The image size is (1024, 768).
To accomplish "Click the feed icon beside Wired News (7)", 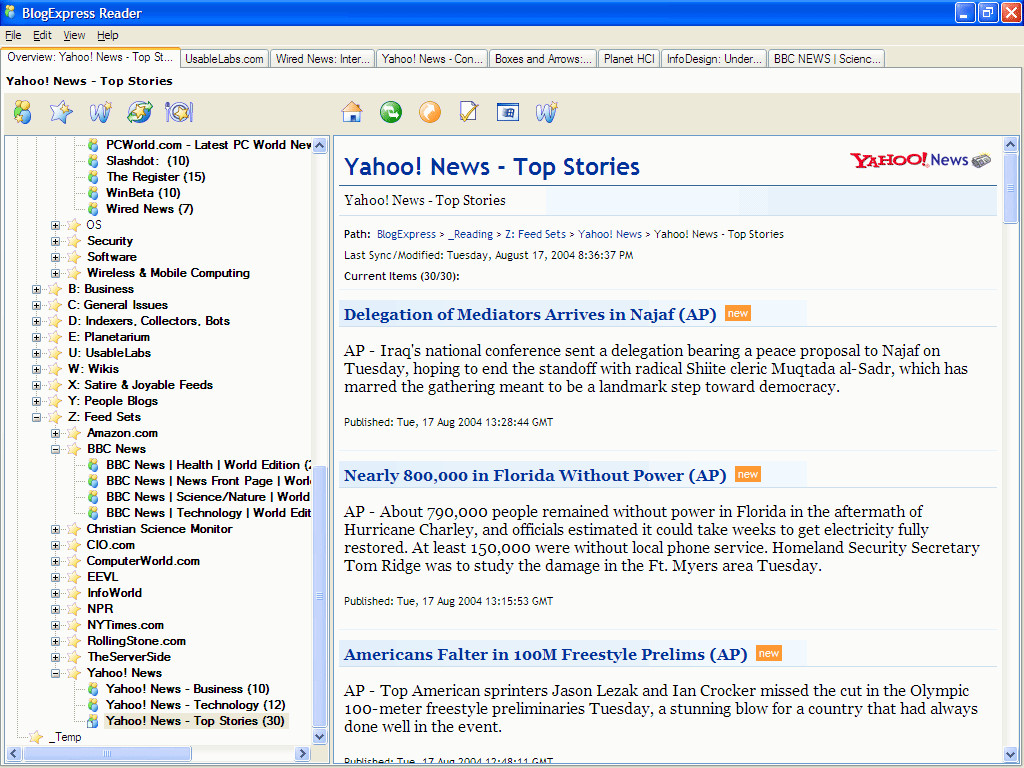I will (x=93, y=209).
